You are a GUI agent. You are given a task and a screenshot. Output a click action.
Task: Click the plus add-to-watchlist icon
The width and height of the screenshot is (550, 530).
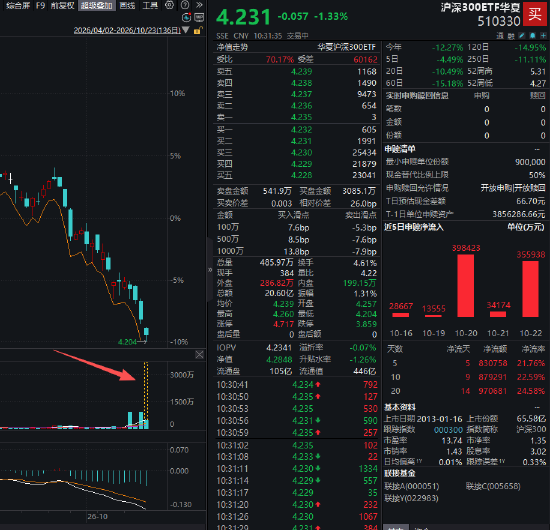pos(543,35)
